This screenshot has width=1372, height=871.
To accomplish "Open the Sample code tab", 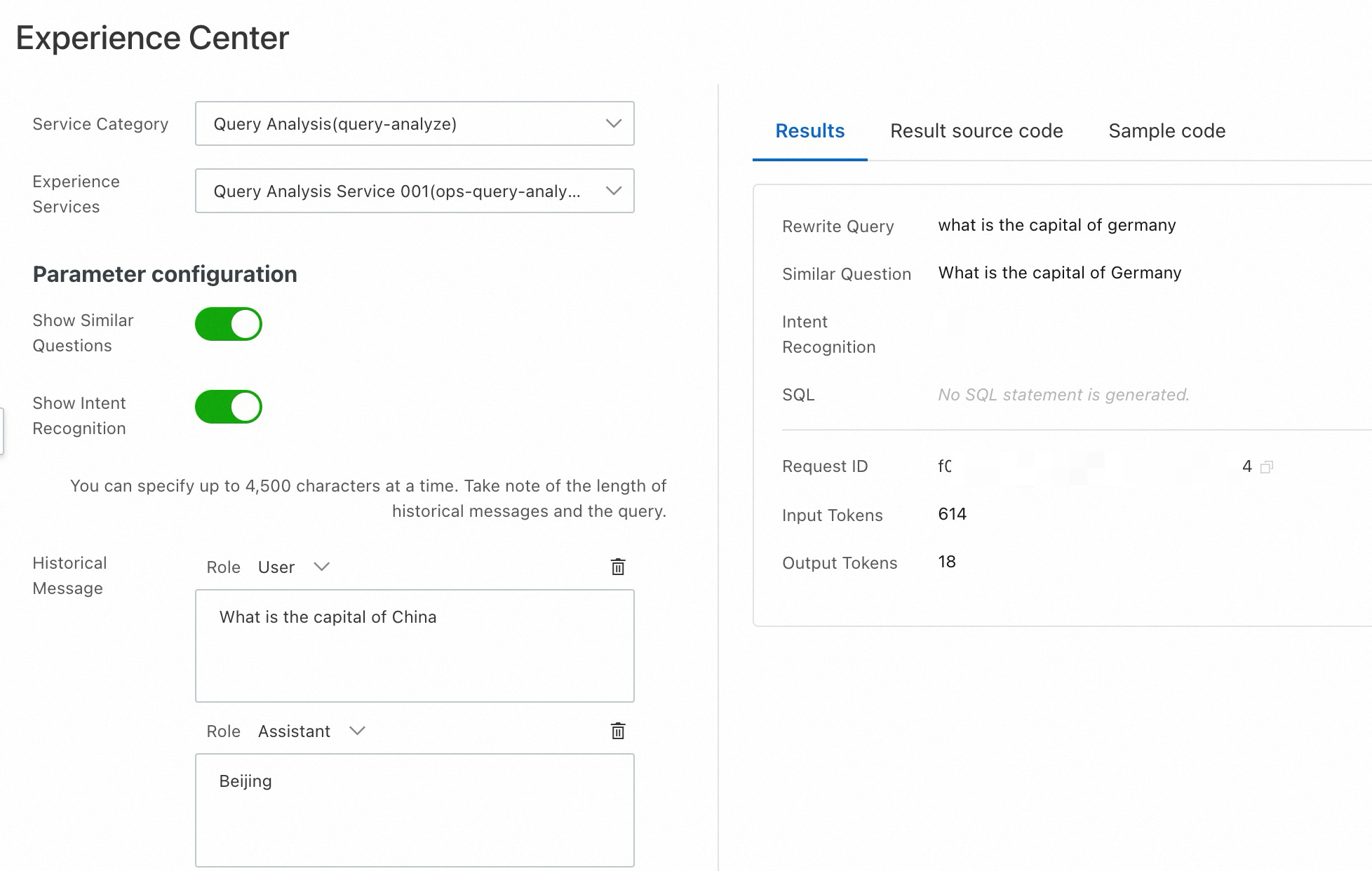I will 1166,130.
